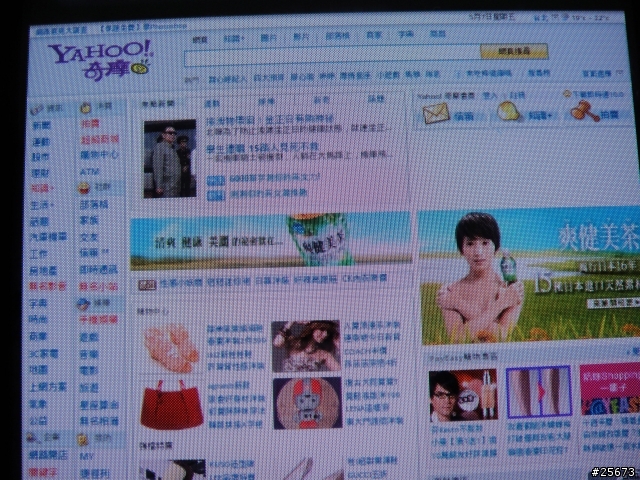Click 股市 in the left sidebar
Screen dimensions: 640x480
[x=40, y=157]
